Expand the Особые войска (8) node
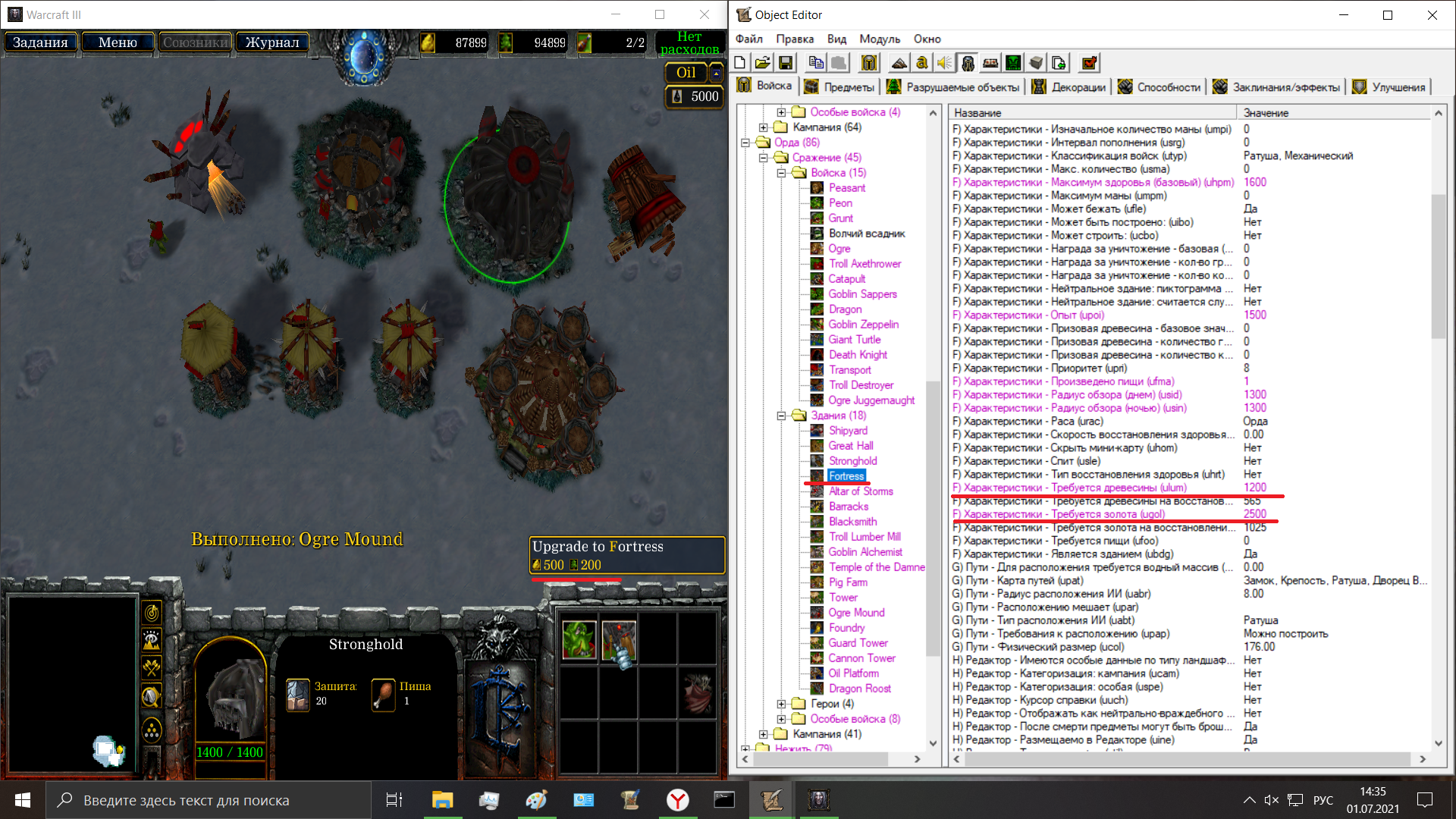Image resolution: width=1456 pixels, height=819 pixels. [782, 719]
